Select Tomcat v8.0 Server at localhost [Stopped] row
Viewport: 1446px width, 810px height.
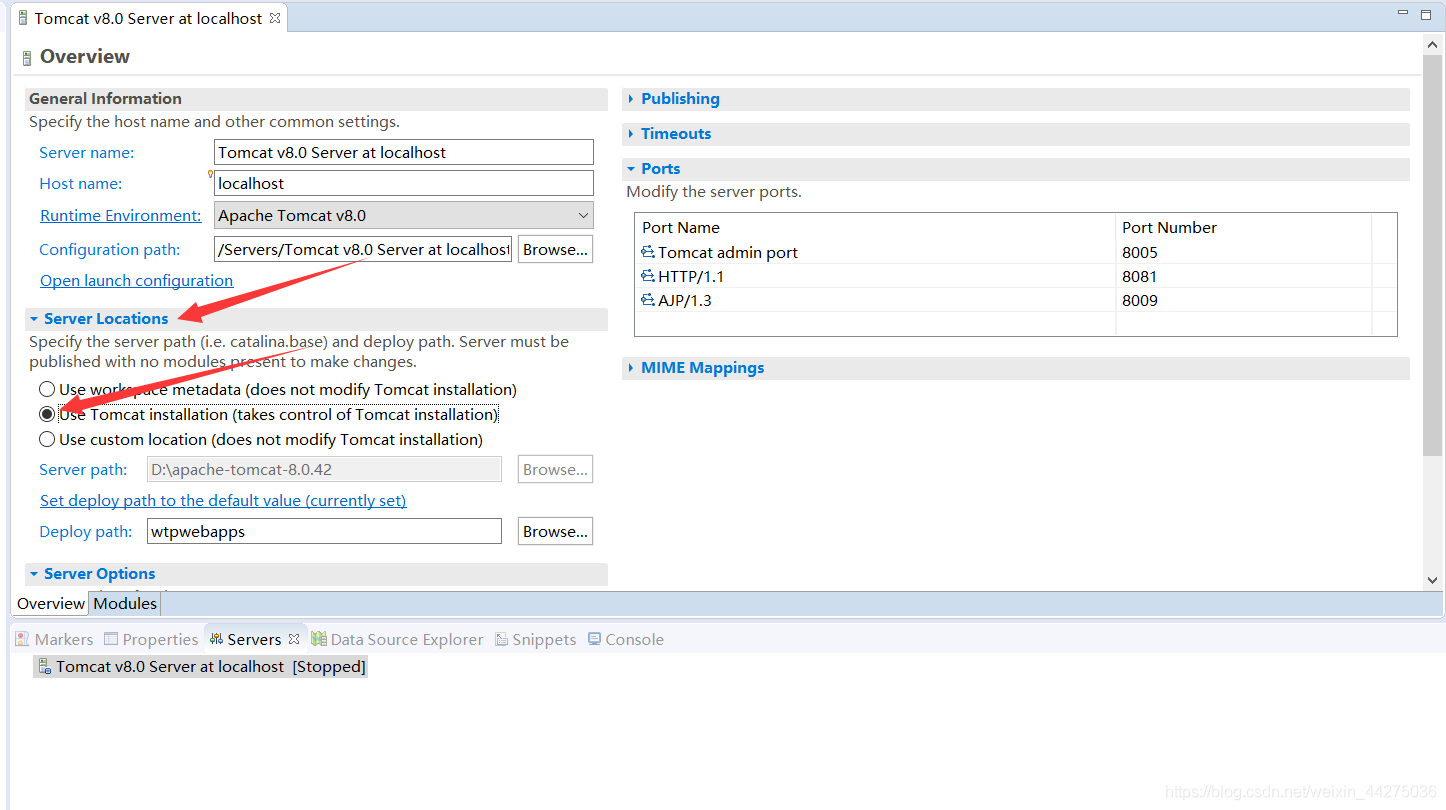pyautogui.click(x=201, y=666)
